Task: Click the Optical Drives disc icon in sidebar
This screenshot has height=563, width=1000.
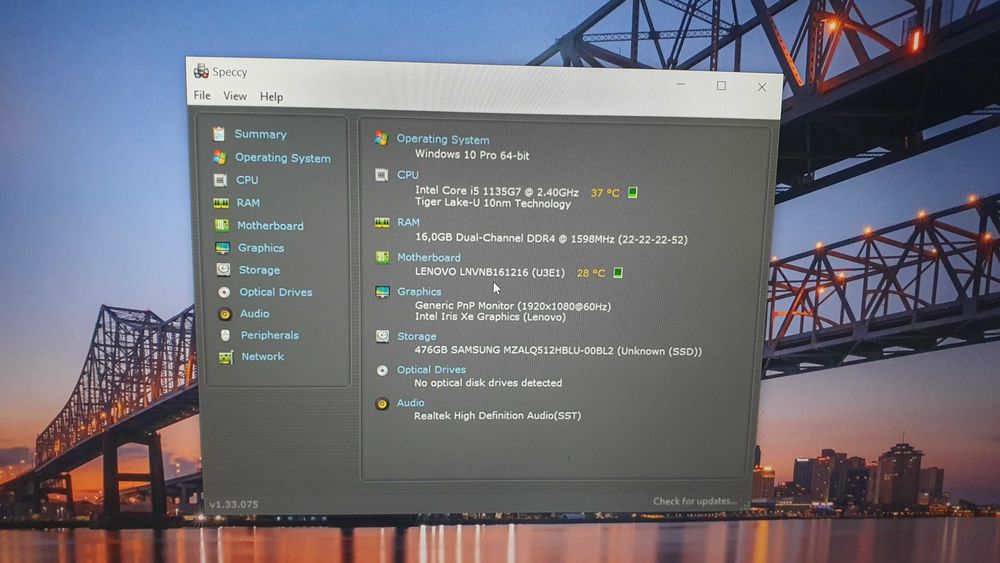Action: tap(224, 292)
